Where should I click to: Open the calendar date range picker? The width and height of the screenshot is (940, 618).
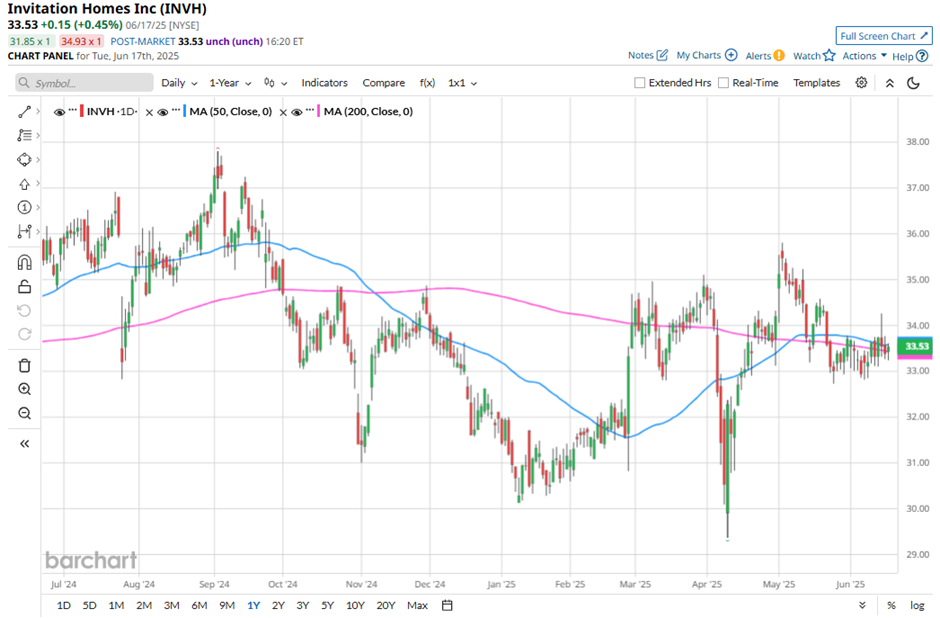pos(447,605)
